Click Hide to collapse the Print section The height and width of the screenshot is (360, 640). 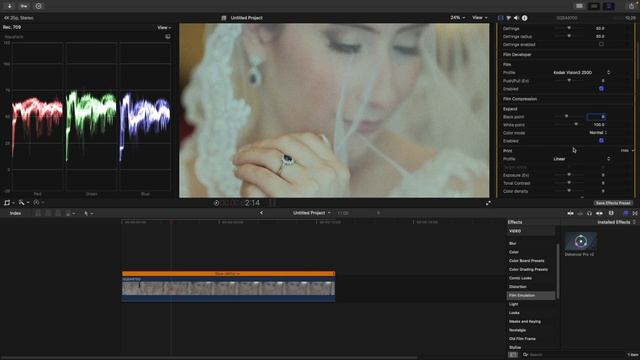click(x=624, y=151)
